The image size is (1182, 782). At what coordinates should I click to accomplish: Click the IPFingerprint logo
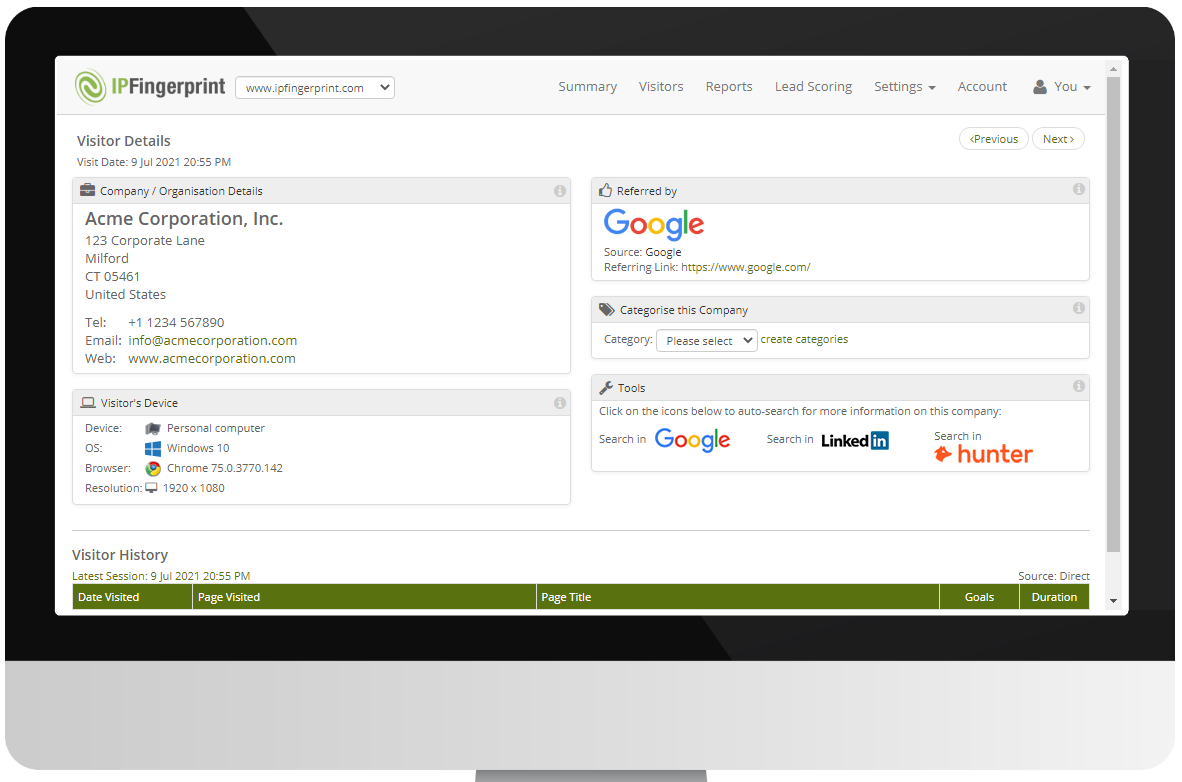coord(150,87)
